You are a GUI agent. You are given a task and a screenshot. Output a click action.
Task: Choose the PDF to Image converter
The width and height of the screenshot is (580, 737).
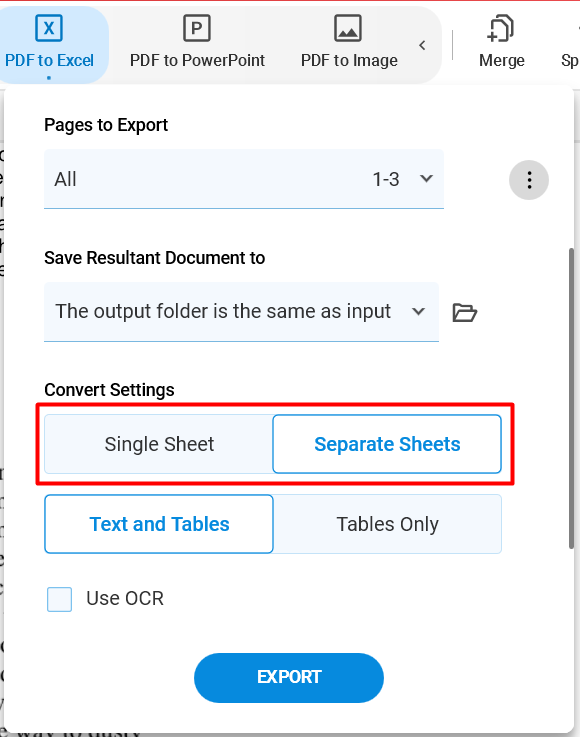349,45
